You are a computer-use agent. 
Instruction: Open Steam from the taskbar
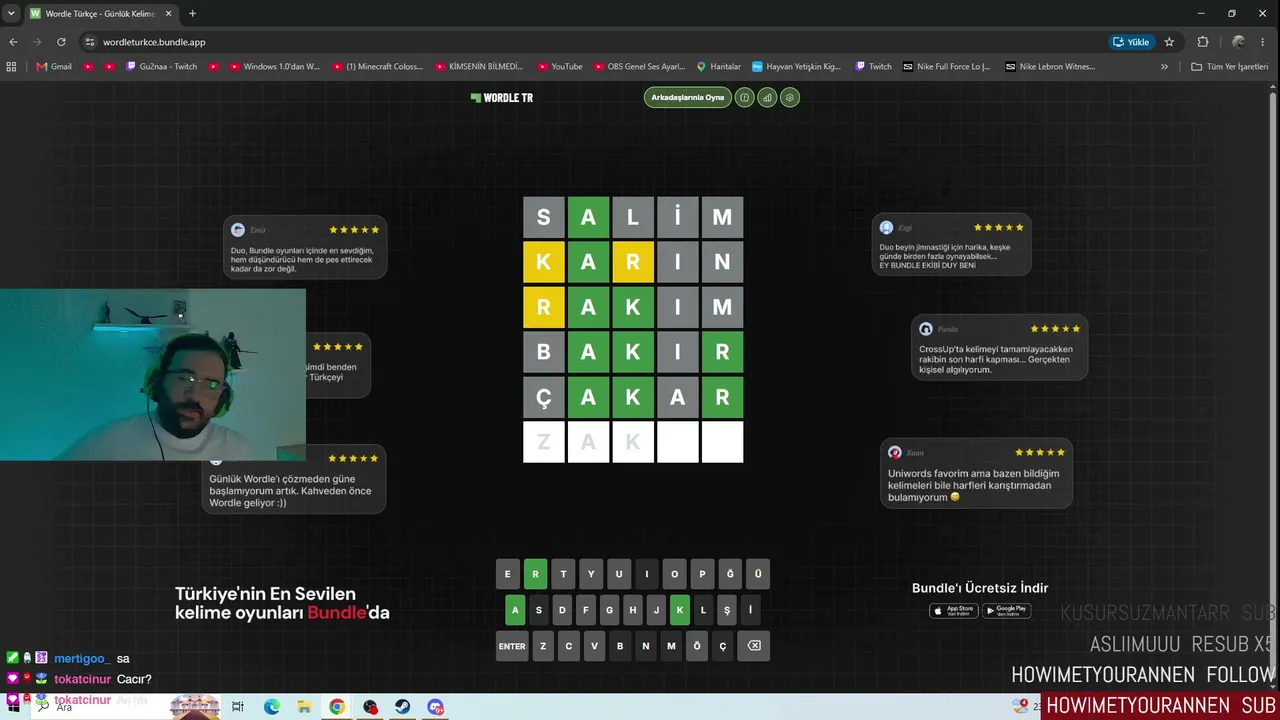(x=403, y=707)
